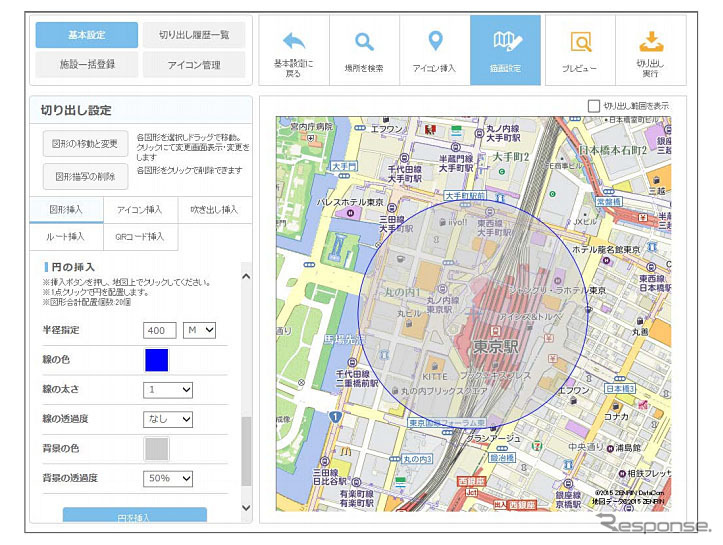This screenshot has width=723, height=545.
Task: Switch to the 吹き出し挿入 tab
Action: pyautogui.click(x=214, y=210)
